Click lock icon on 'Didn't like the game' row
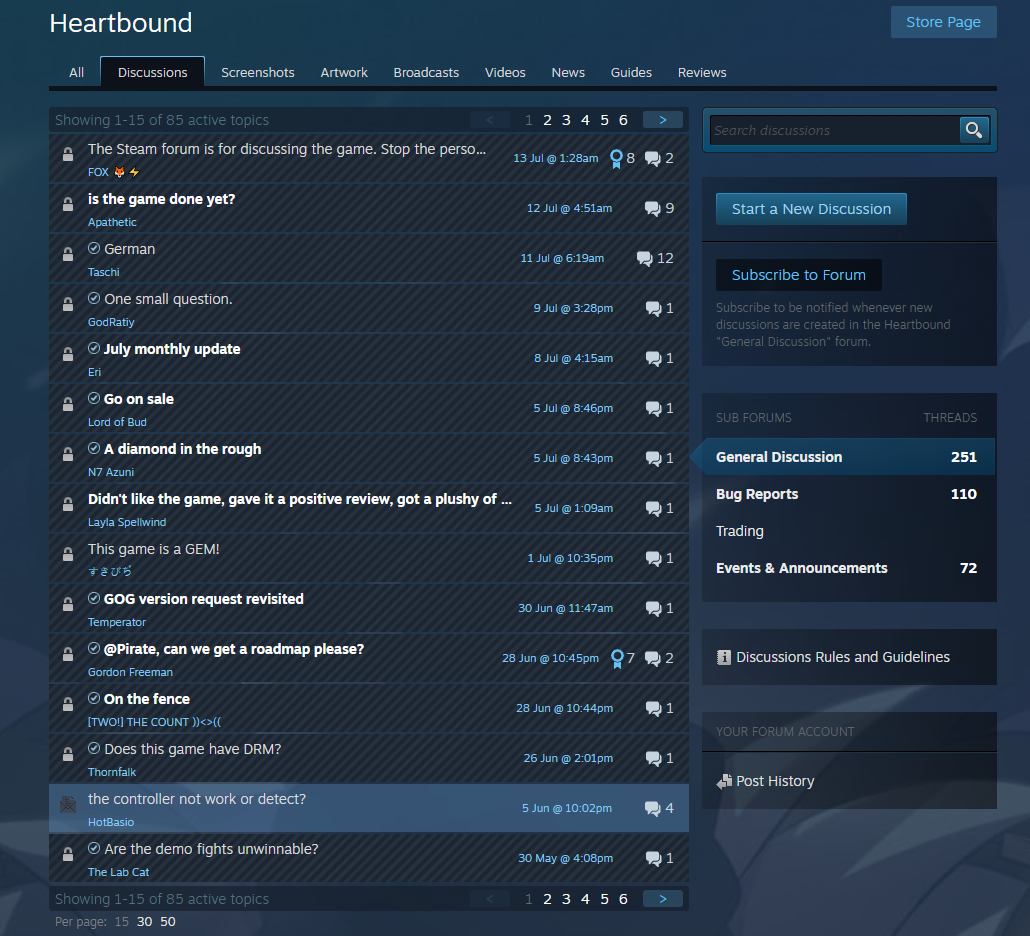Image resolution: width=1030 pixels, height=936 pixels. [x=68, y=504]
